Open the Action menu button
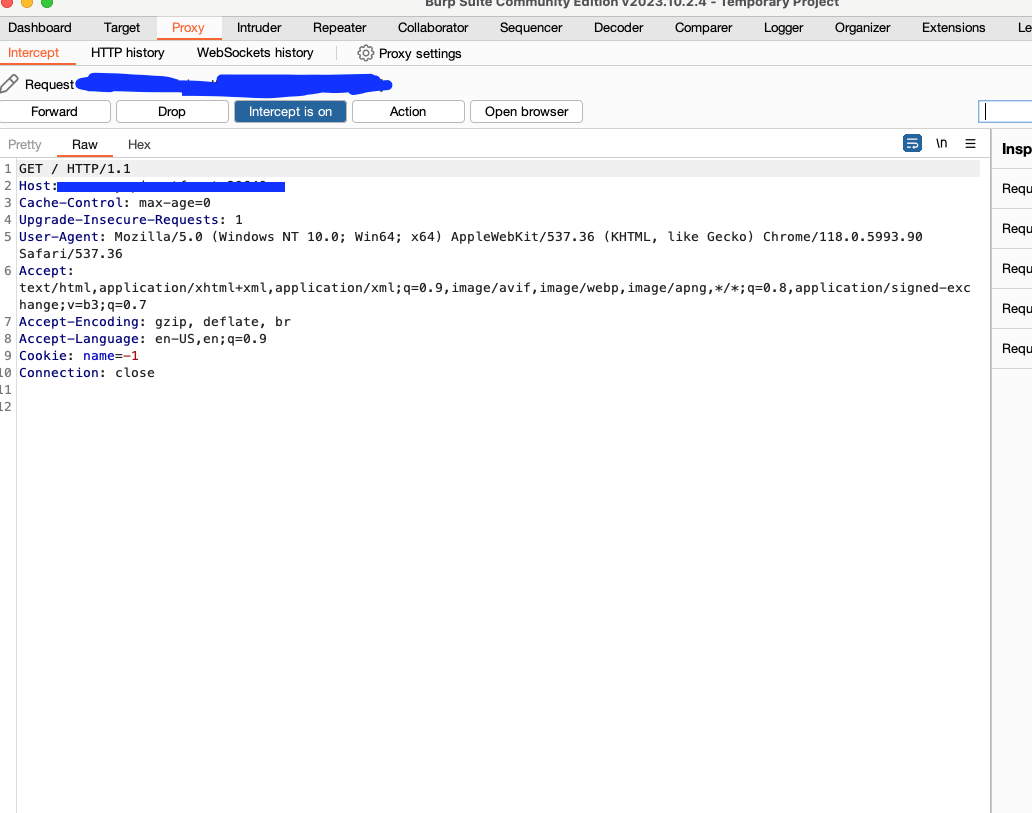Viewport: 1032px width, 813px height. (x=408, y=111)
